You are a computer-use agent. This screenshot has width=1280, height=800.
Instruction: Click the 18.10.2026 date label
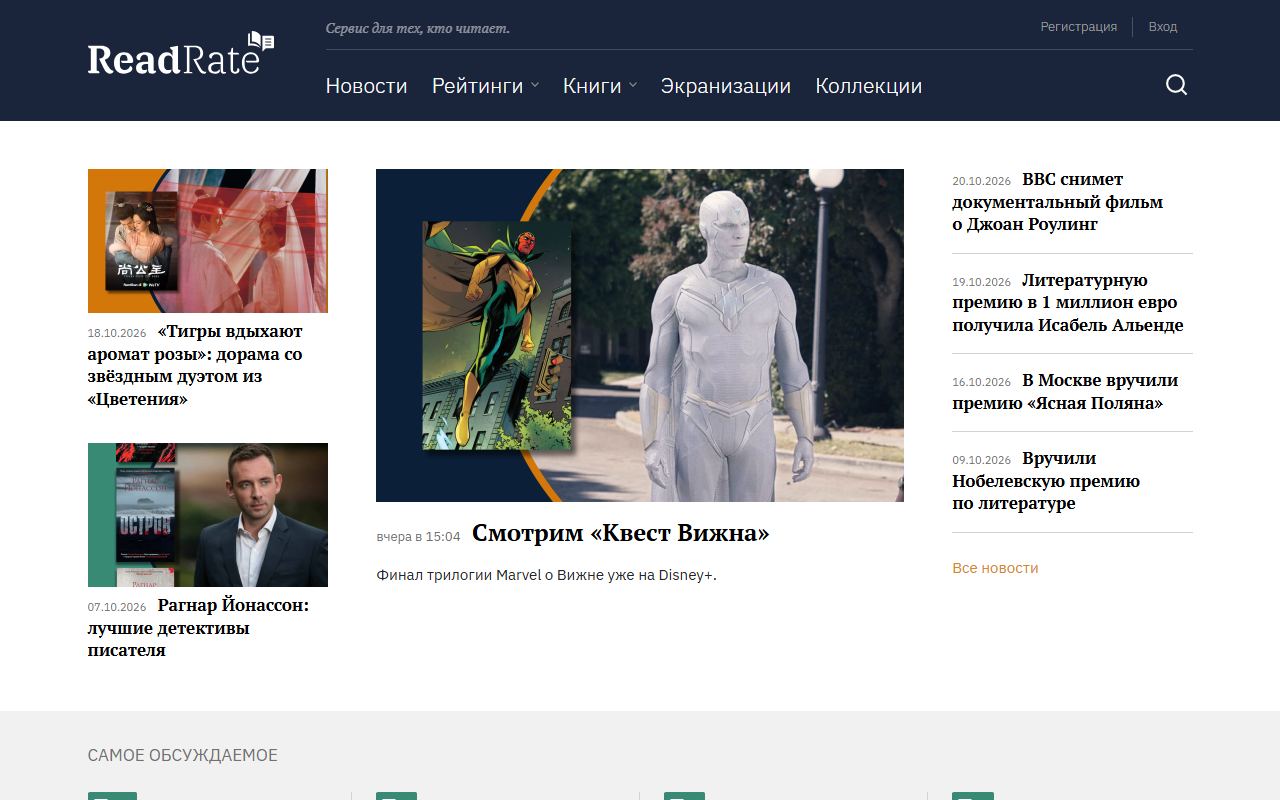click(117, 333)
